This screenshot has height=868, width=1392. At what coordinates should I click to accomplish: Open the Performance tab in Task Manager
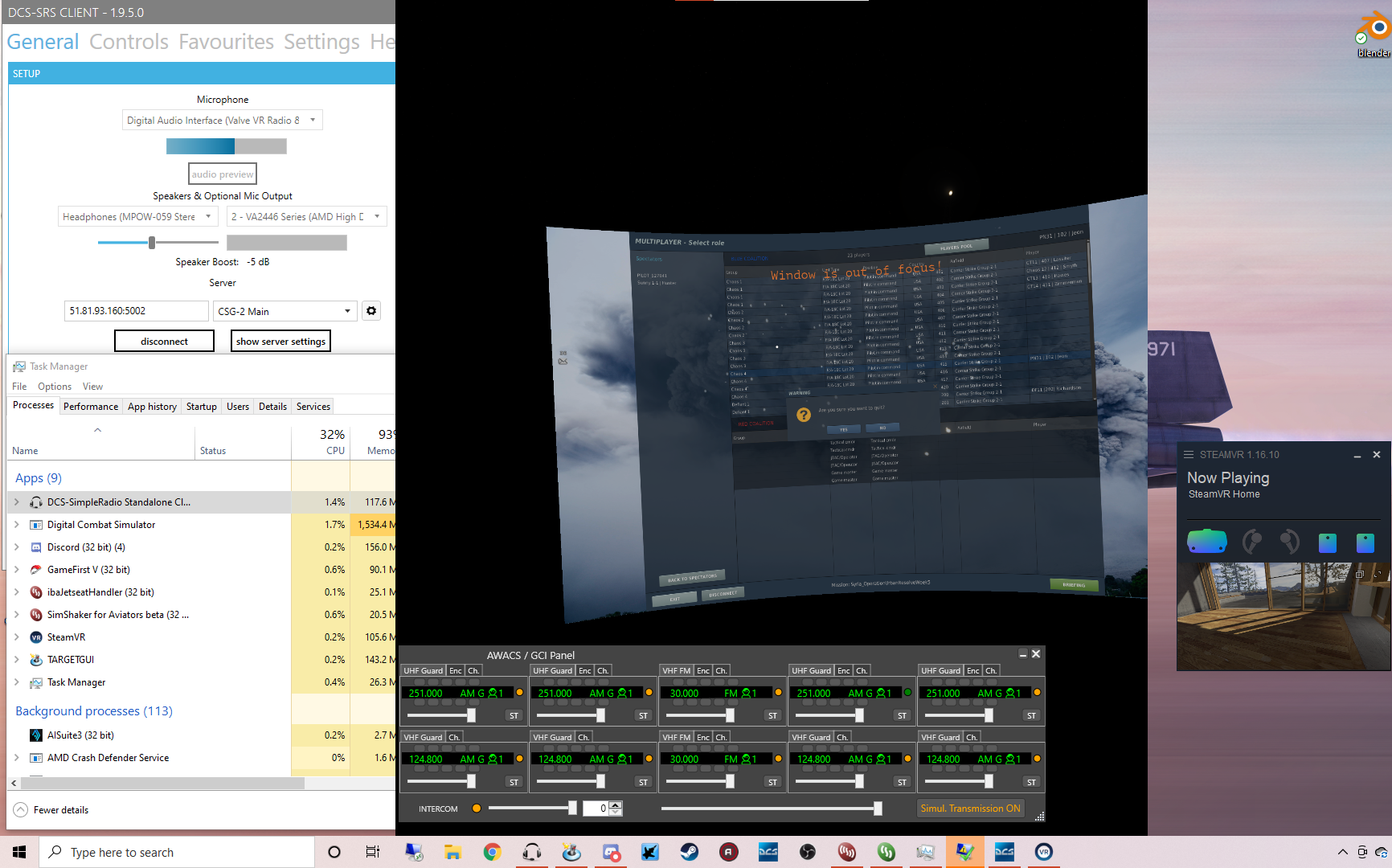click(x=91, y=407)
